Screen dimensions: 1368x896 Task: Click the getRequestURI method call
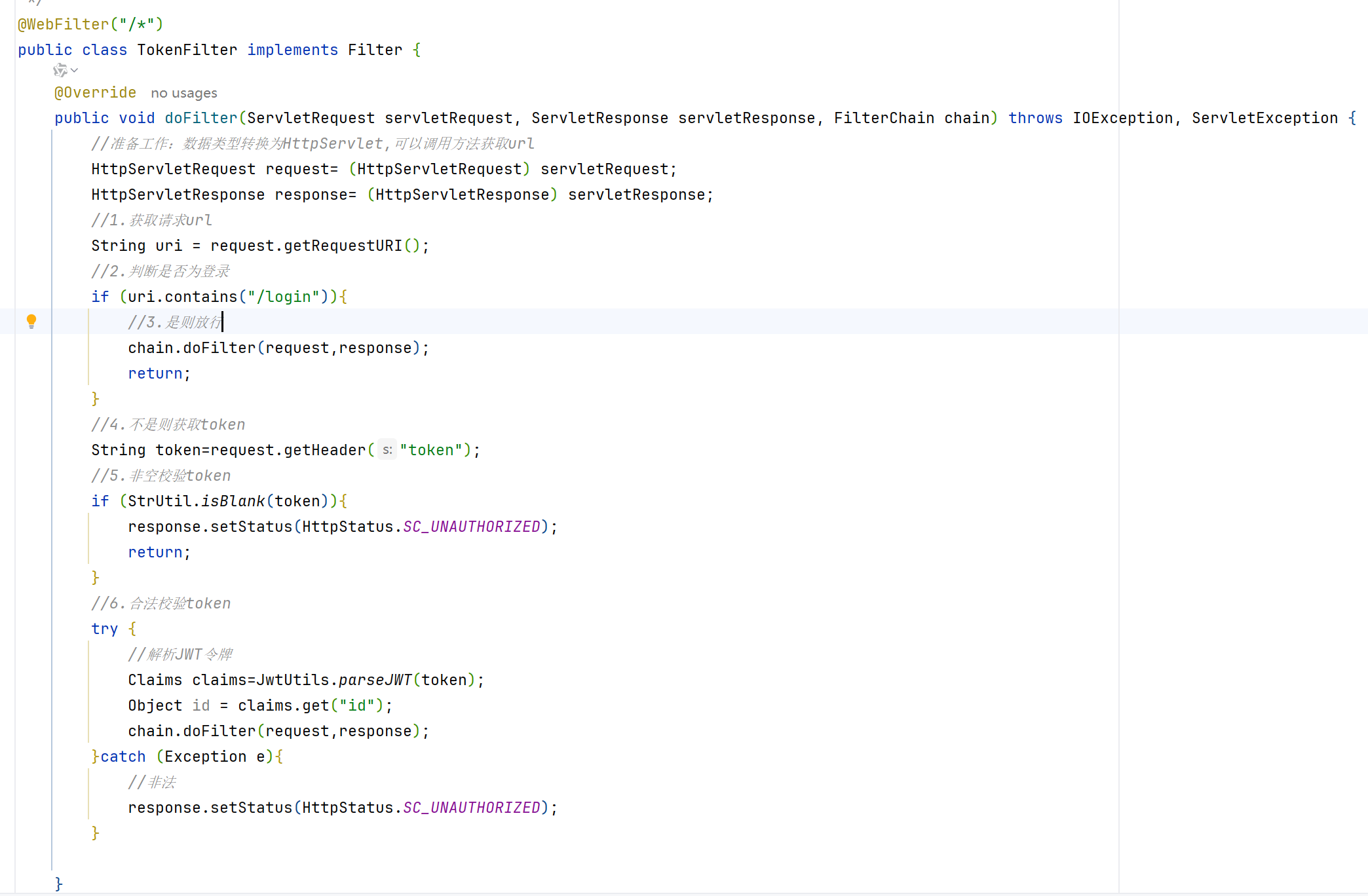[343, 246]
